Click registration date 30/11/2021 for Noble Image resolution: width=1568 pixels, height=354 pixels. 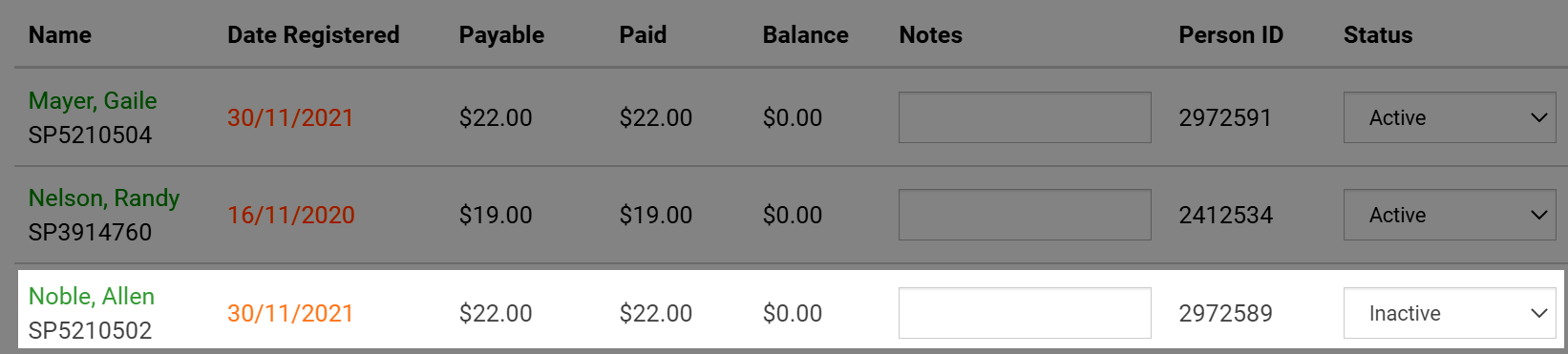(x=290, y=313)
